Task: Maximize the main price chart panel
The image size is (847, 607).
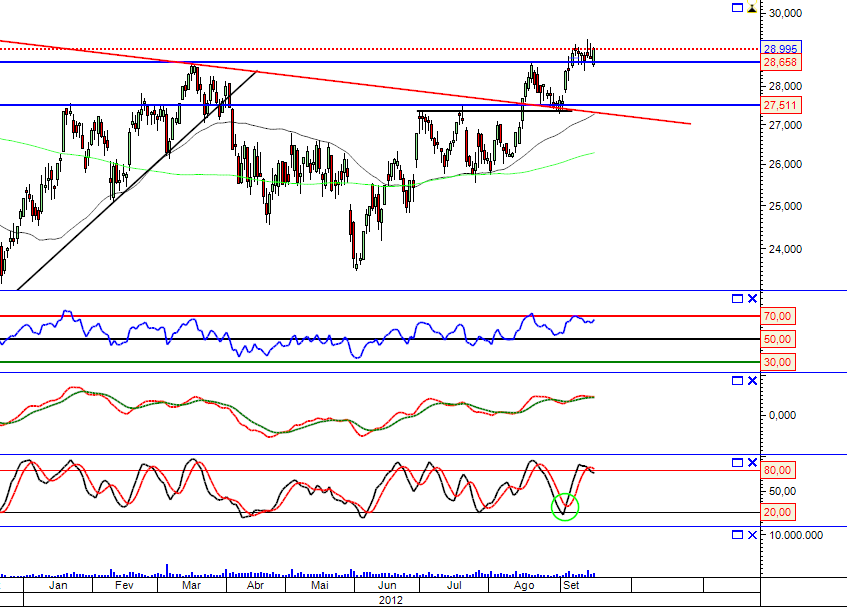Action: pyautogui.click(x=737, y=8)
